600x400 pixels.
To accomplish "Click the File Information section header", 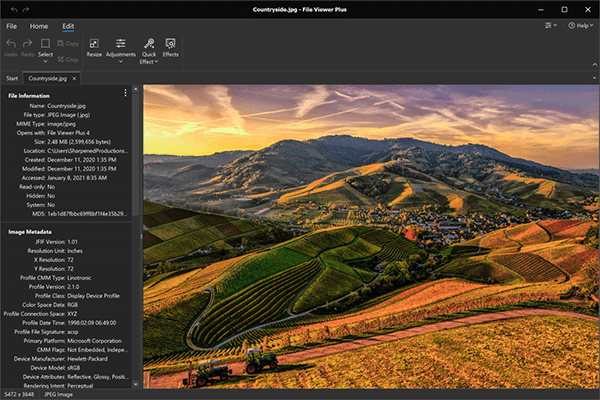I will click(29, 96).
